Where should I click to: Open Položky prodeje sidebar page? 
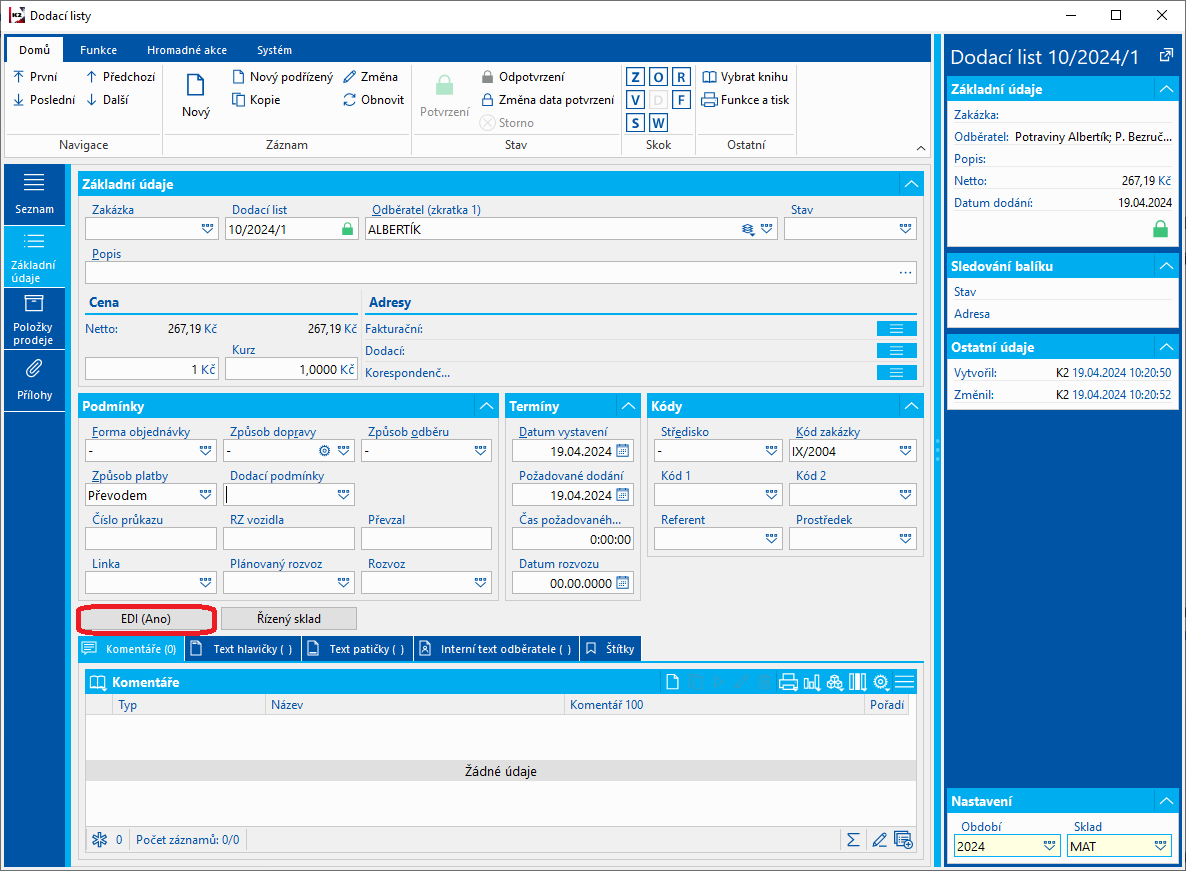coord(34,319)
